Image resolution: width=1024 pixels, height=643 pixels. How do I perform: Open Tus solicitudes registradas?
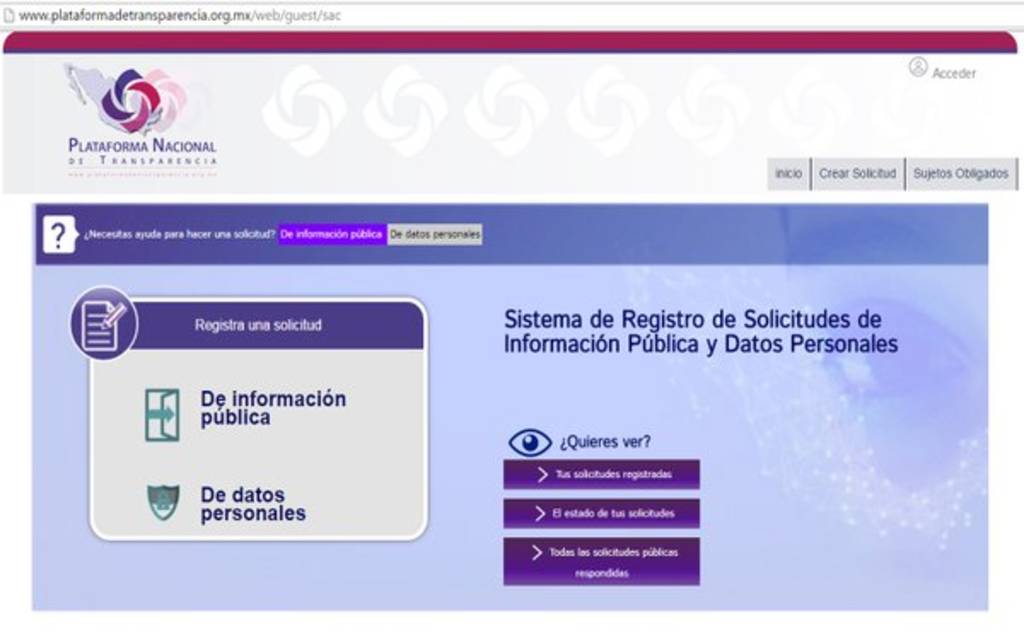point(601,474)
